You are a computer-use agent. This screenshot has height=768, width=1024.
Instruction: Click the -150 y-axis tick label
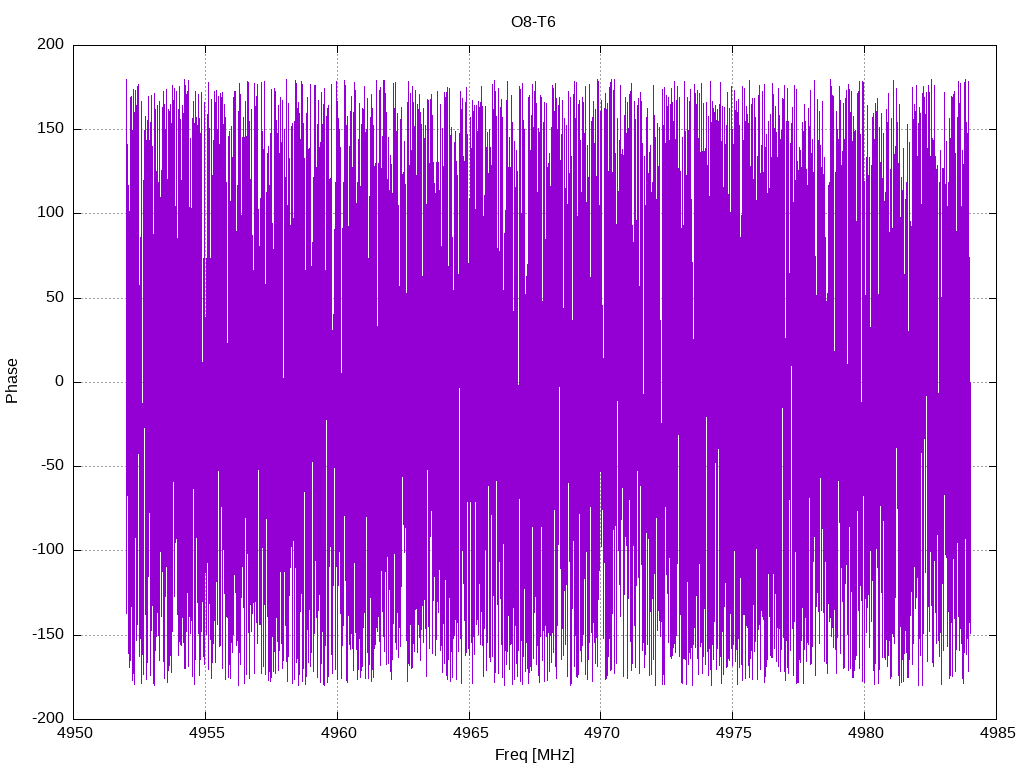click(48, 634)
